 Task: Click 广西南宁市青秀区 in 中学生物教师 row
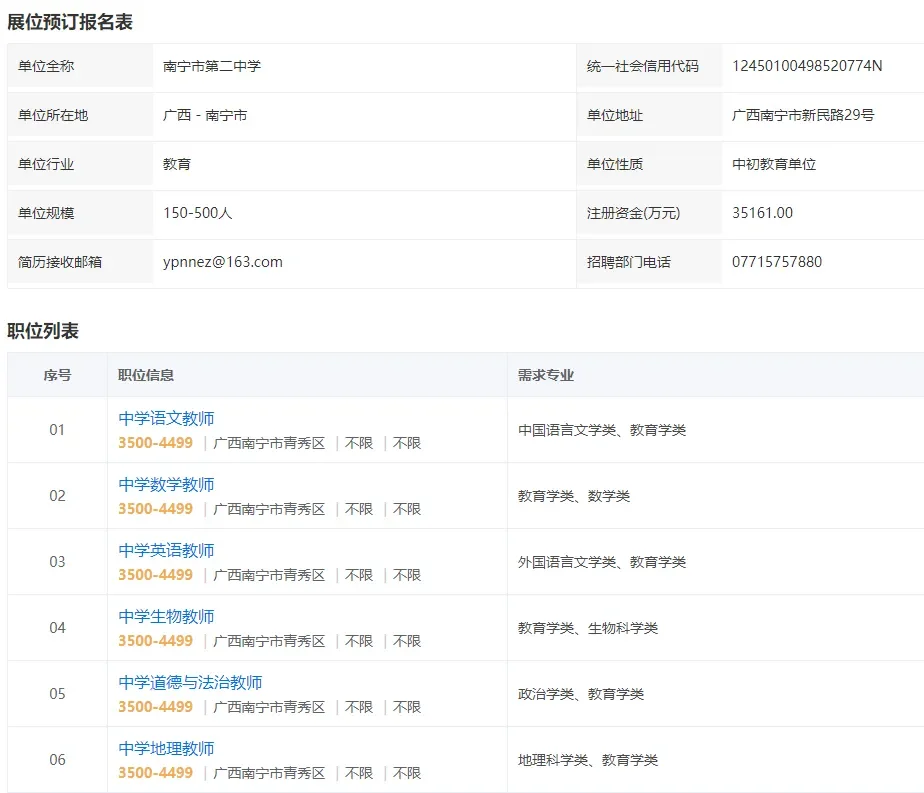coord(269,641)
